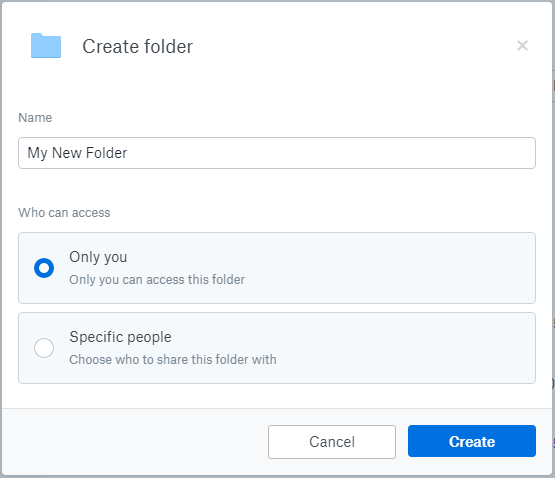Click the 'Who can access' label
Screen dimensions: 555x478
point(64,213)
